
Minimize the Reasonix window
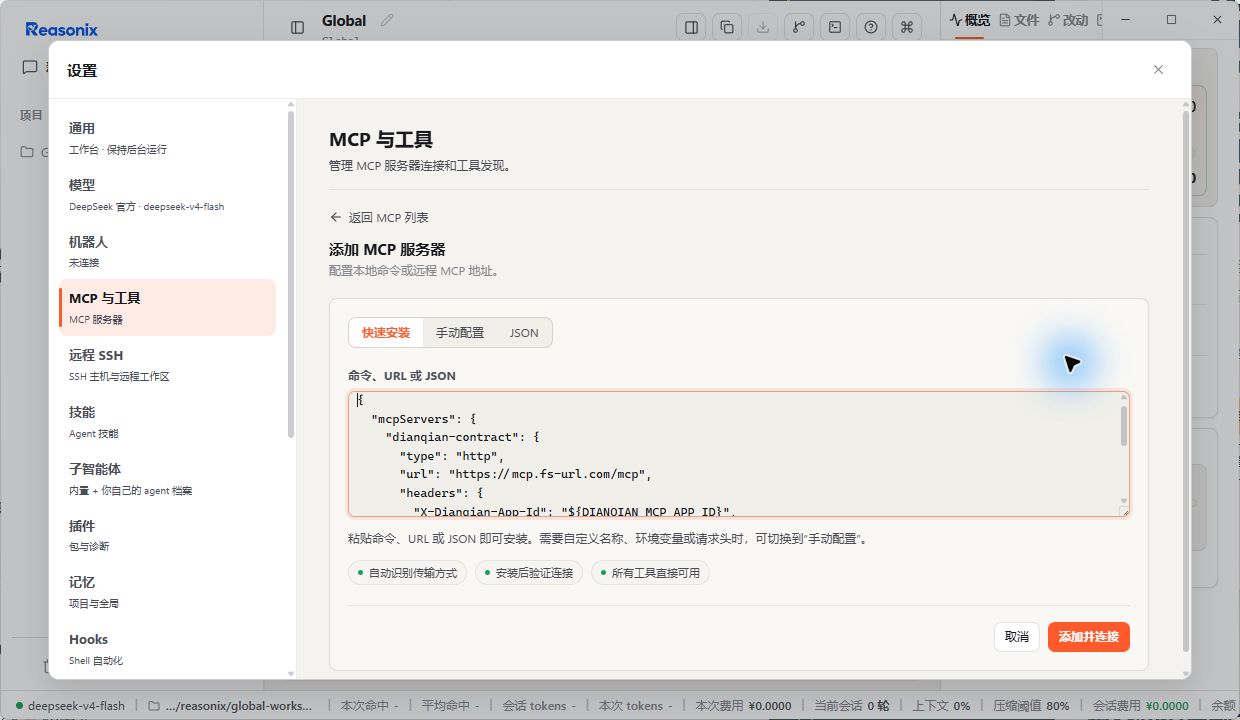(x=1126, y=19)
